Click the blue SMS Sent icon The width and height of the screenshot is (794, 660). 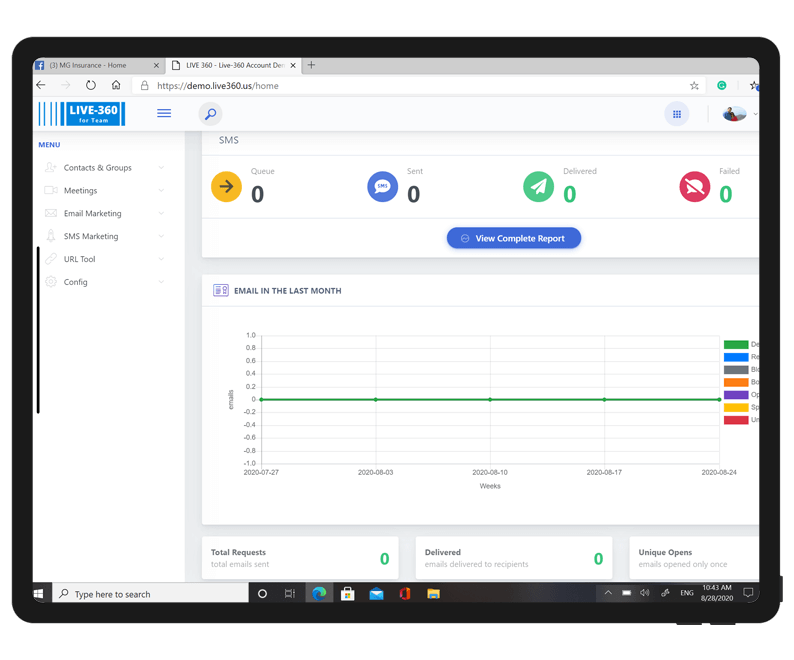382,187
